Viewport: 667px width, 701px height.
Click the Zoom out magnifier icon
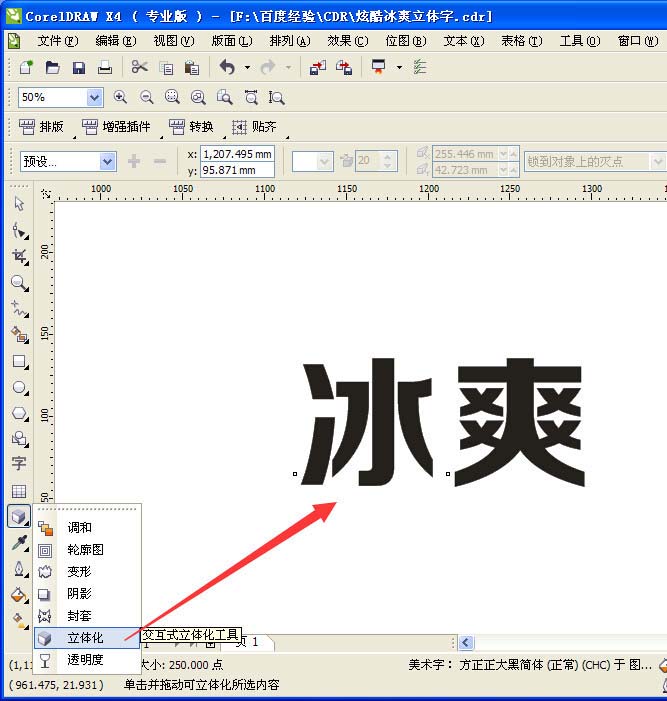pos(146,97)
